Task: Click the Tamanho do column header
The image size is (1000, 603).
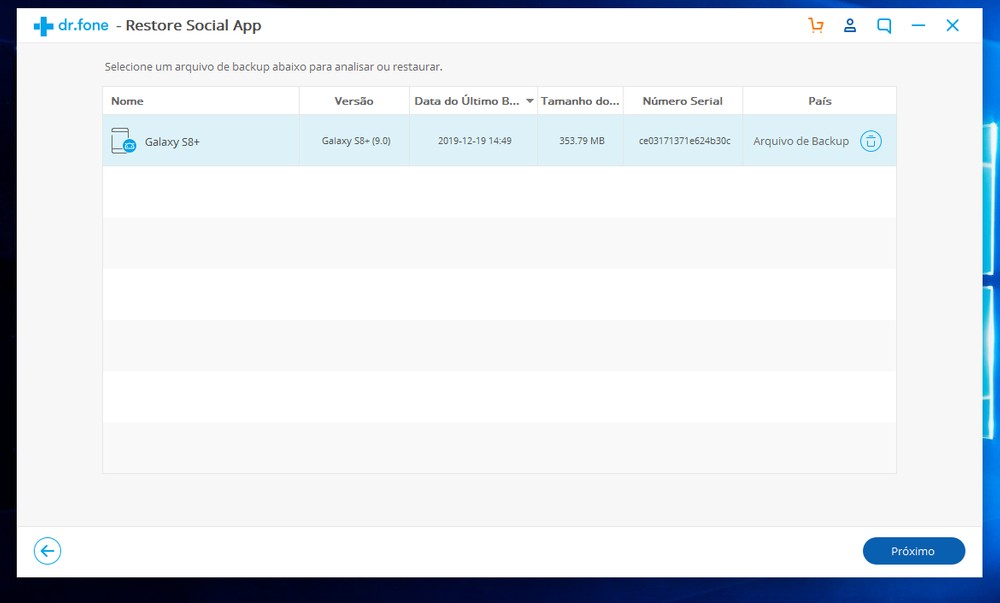Action: point(580,101)
